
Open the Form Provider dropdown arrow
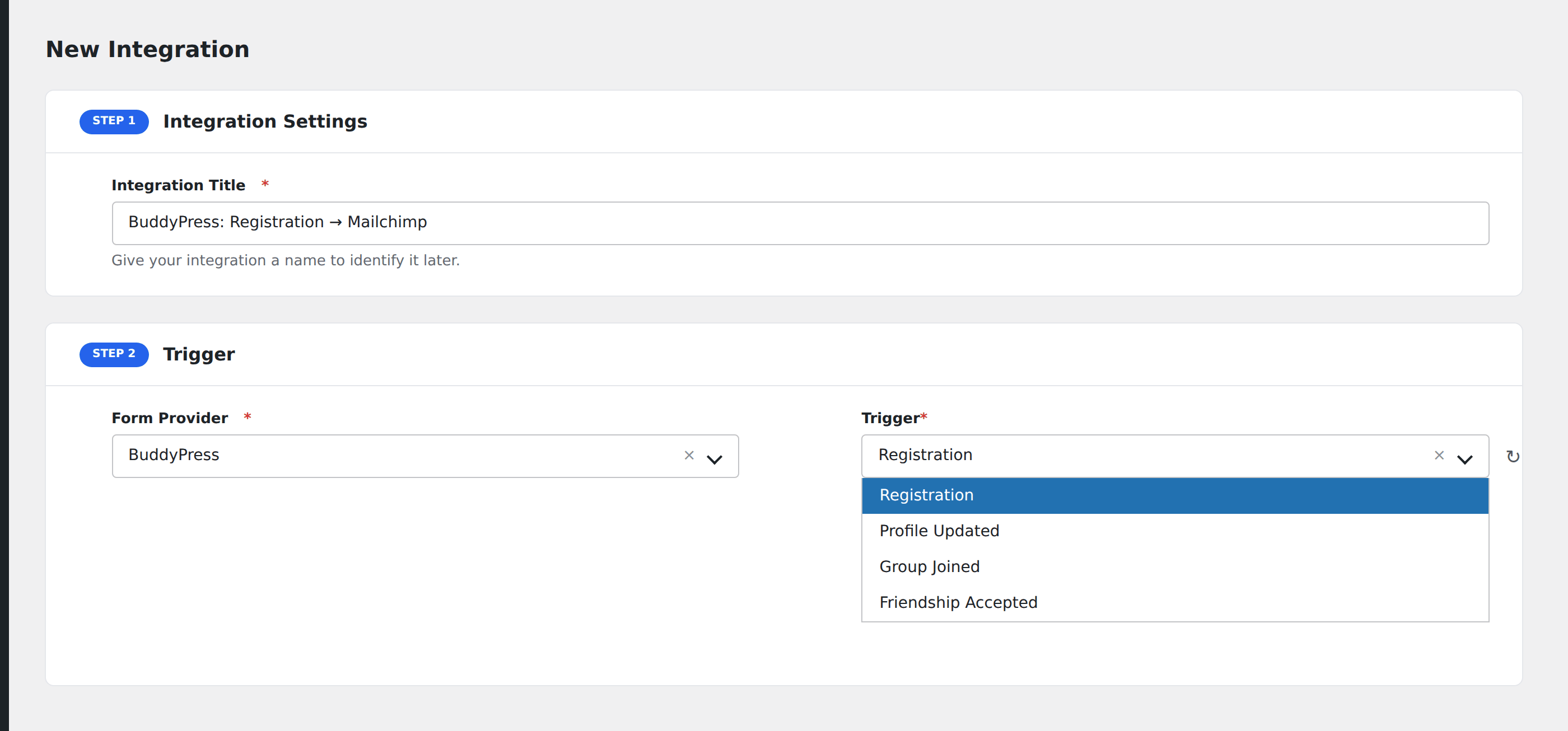tap(714, 459)
